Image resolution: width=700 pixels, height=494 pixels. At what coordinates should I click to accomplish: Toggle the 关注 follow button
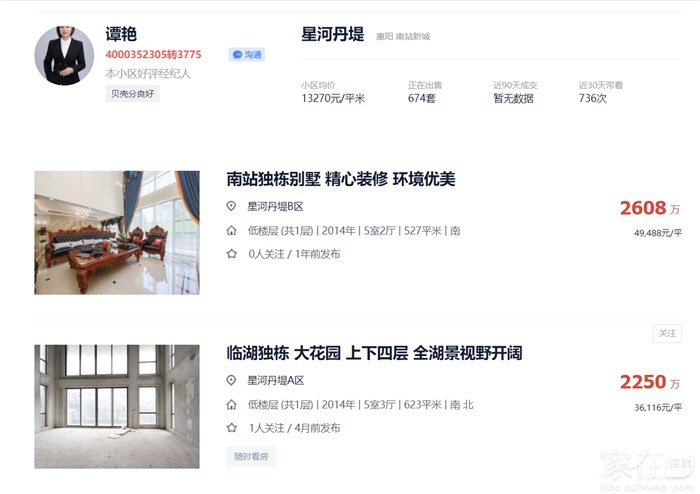[x=667, y=333]
